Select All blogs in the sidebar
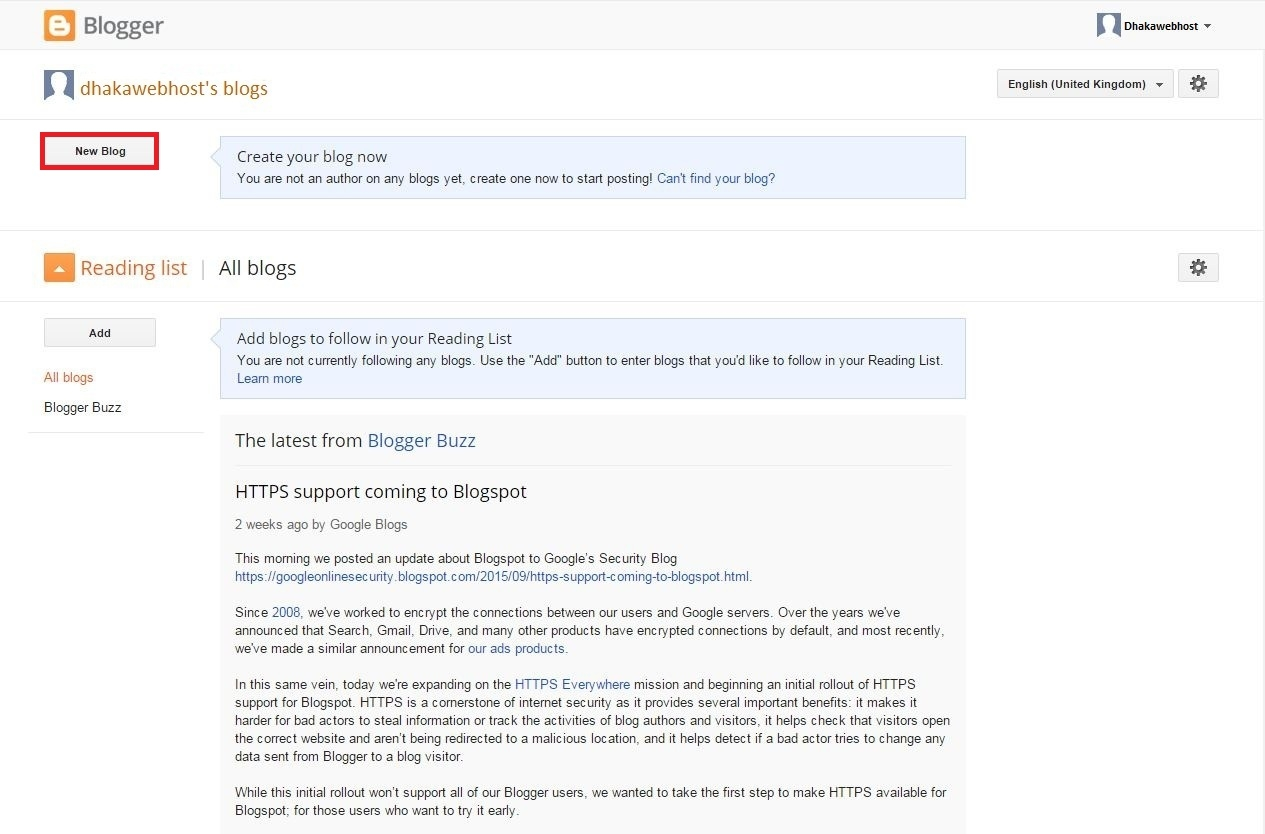This screenshot has height=834, width=1265. coord(68,378)
